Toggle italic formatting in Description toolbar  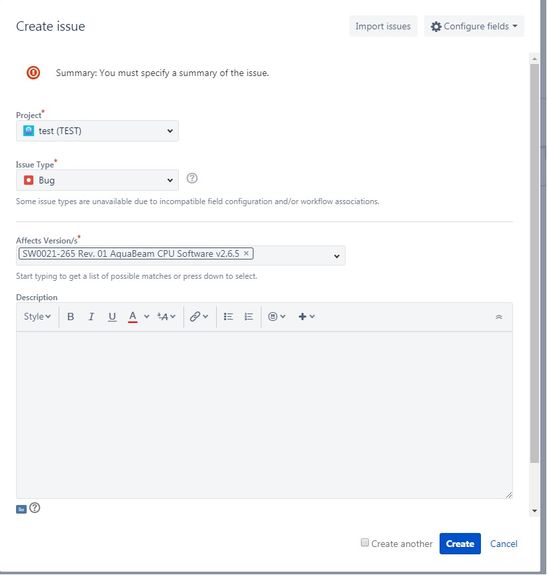pyautogui.click(x=91, y=316)
